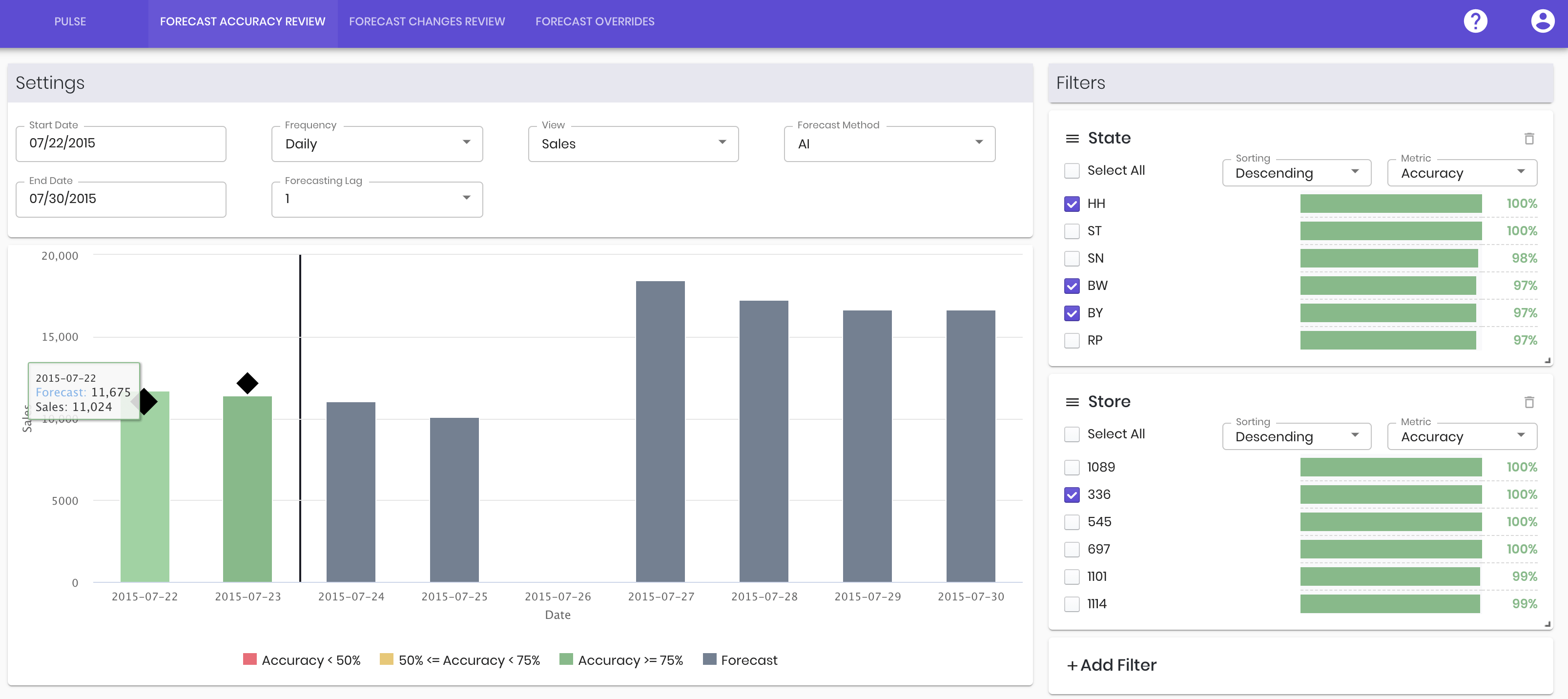Click the State panel resize corner handle
1568x699 pixels.
(1547, 360)
